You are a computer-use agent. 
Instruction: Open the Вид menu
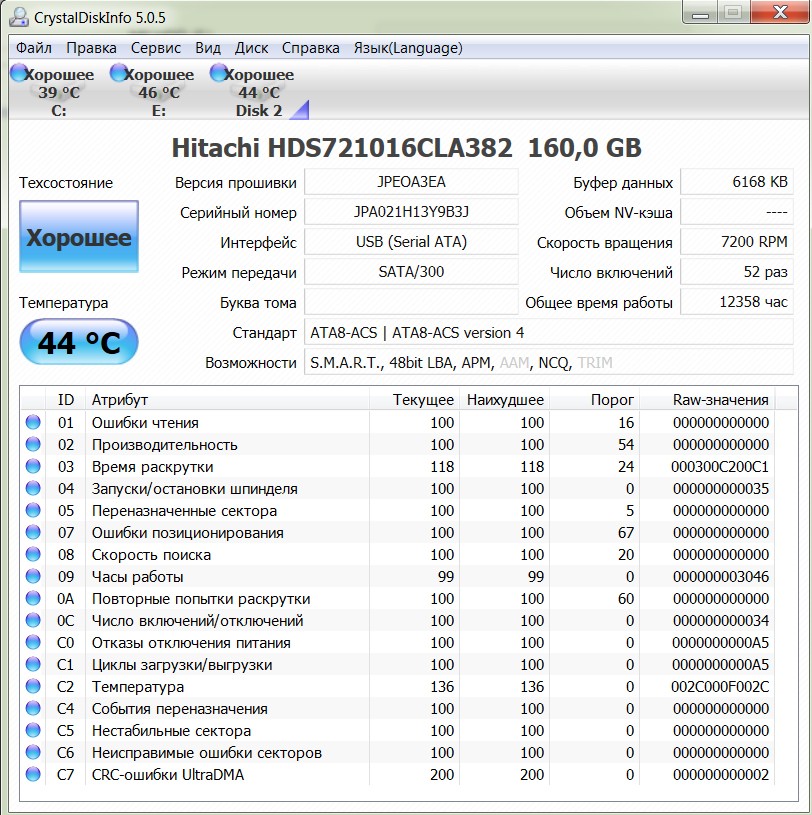click(208, 48)
